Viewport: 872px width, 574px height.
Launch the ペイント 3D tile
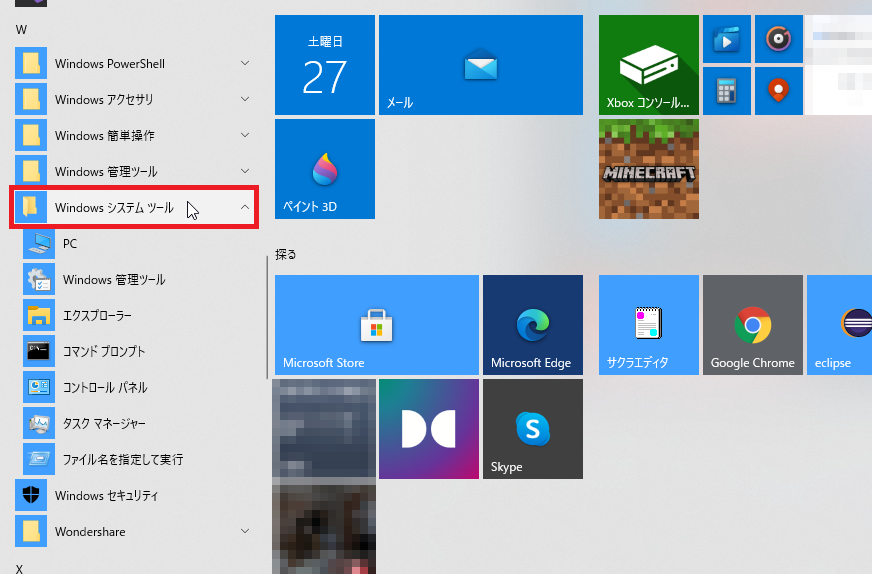[x=324, y=169]
